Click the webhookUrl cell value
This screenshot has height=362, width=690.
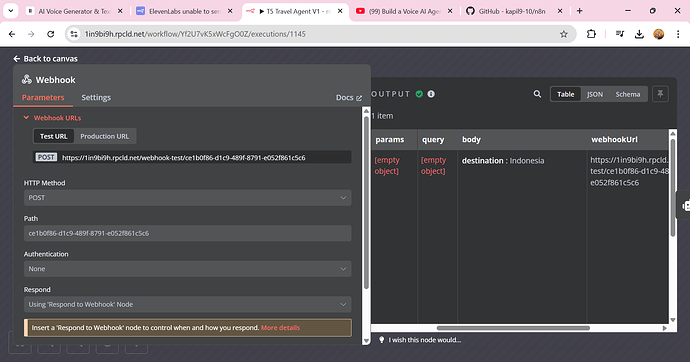pyautogui.click(x=629, y=171)
